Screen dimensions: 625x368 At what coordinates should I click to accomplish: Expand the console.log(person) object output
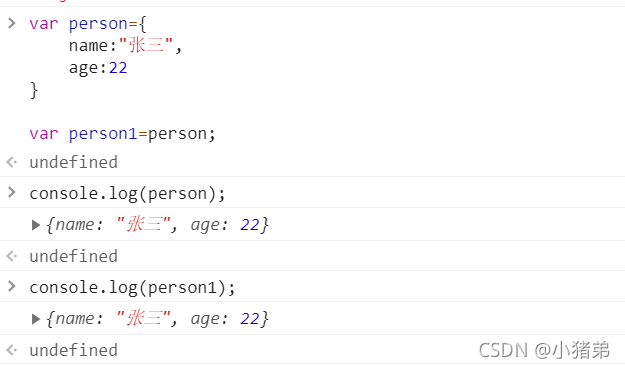point(36,225)
